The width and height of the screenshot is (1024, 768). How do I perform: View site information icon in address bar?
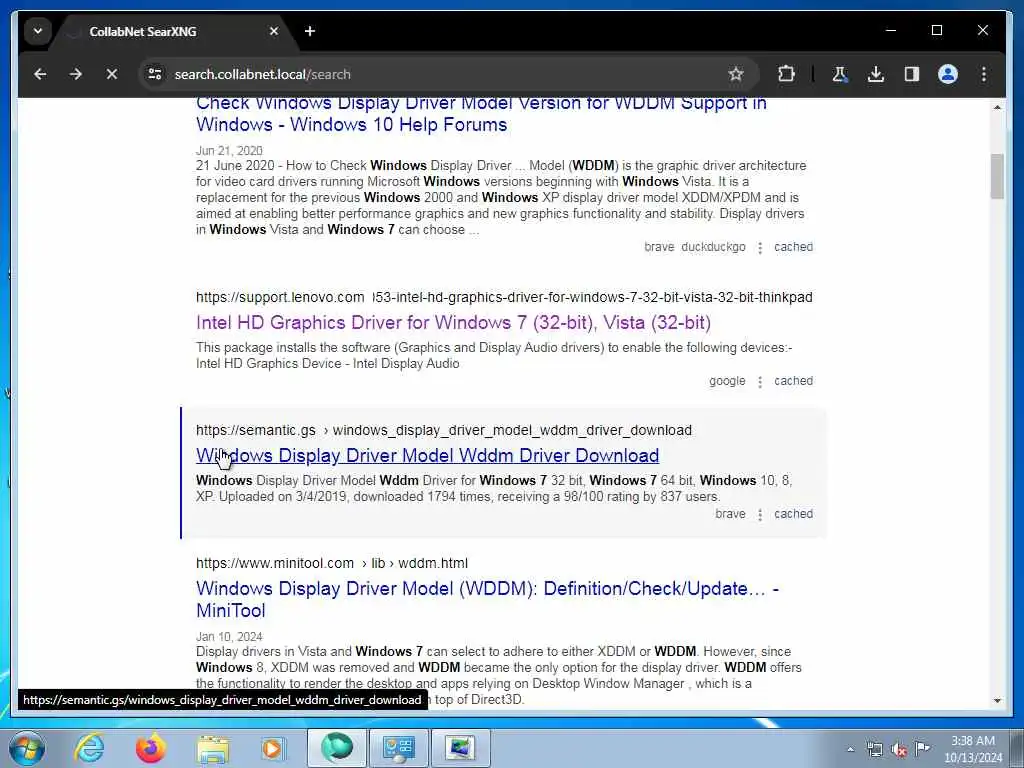click(155, 74)
